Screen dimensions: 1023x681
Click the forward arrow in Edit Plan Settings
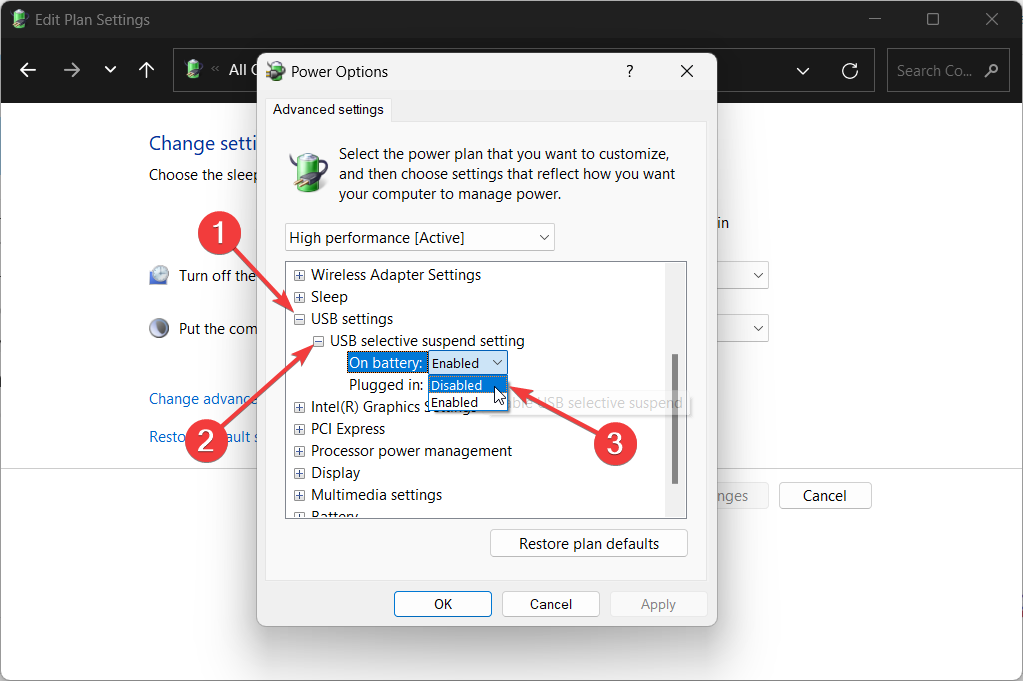(72, 70)
